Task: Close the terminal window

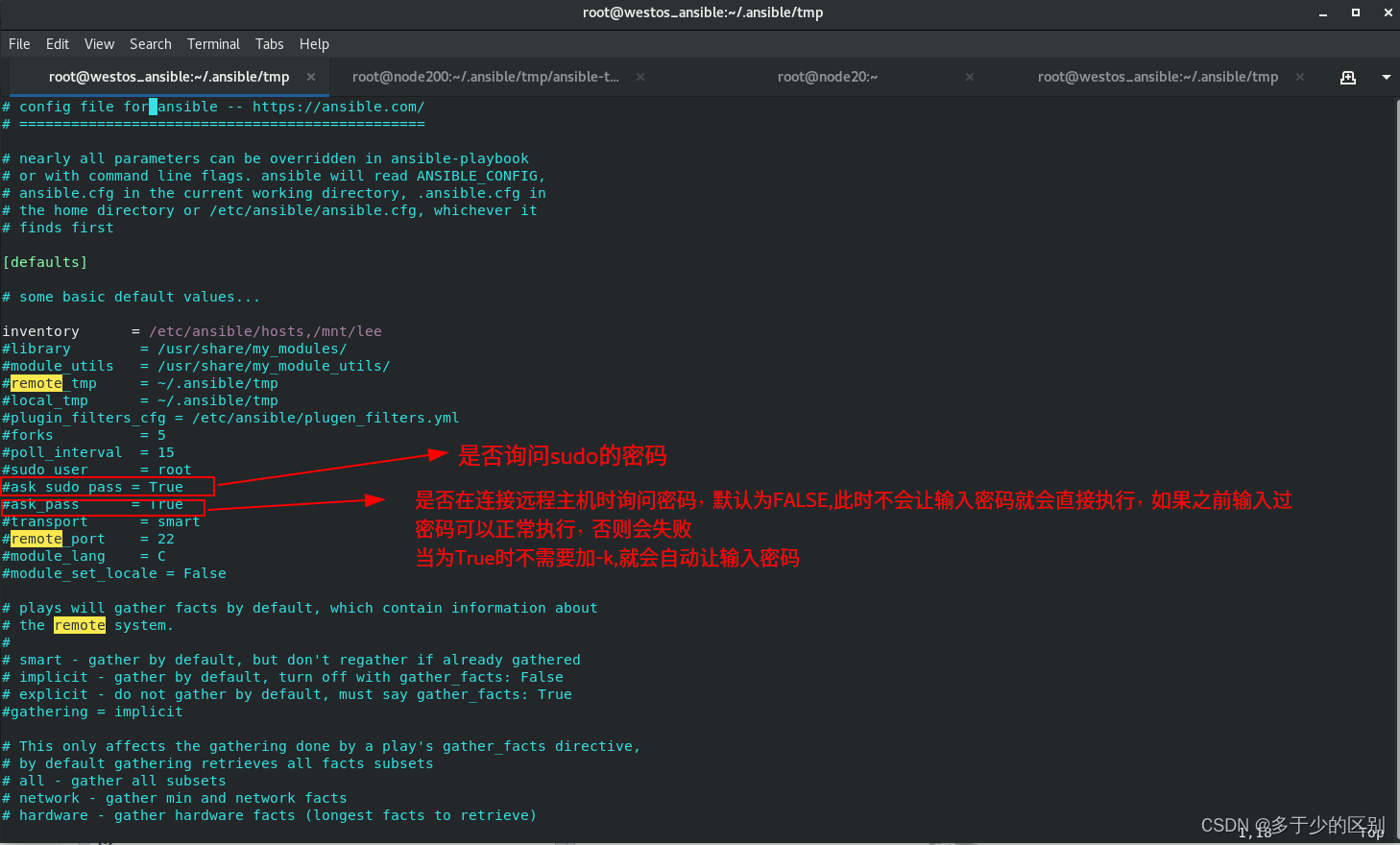Action: click(x=1388, y=12)
